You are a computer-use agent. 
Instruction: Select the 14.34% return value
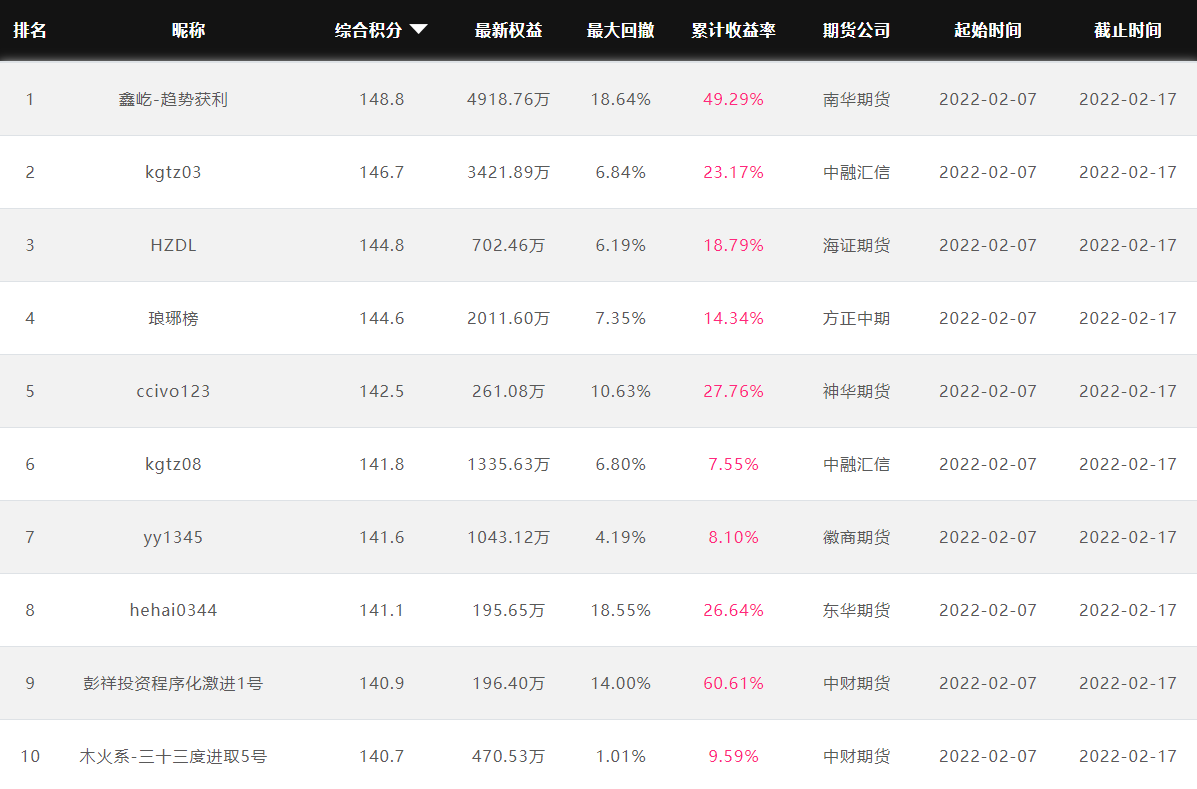tap(734, 318)
